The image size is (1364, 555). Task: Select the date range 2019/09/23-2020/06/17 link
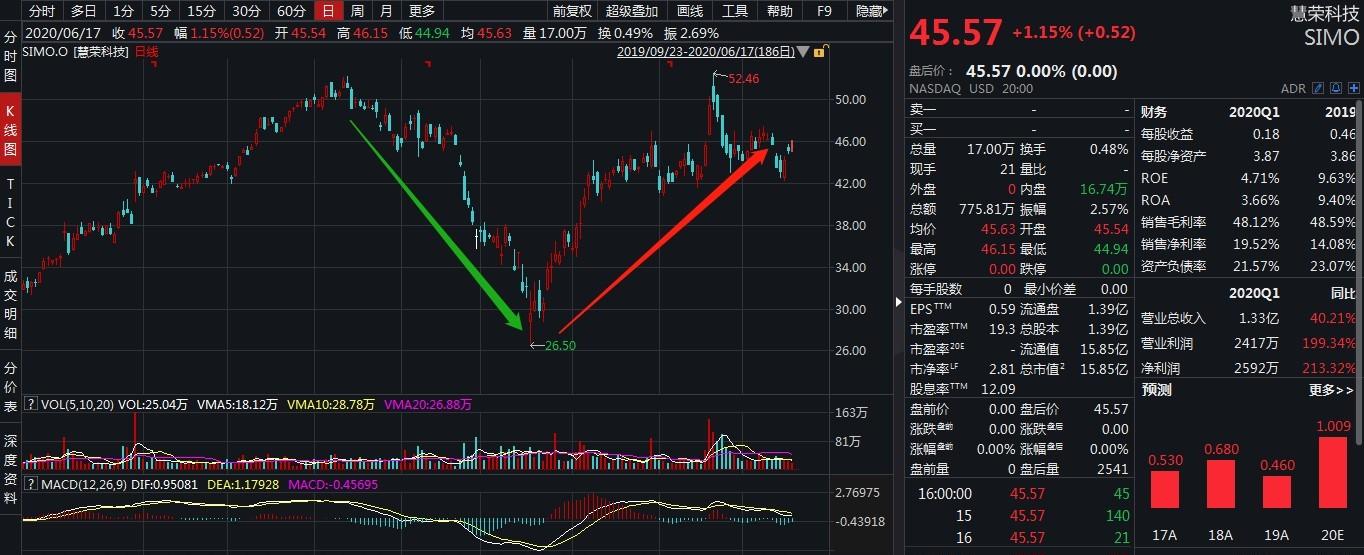point(706,51)
